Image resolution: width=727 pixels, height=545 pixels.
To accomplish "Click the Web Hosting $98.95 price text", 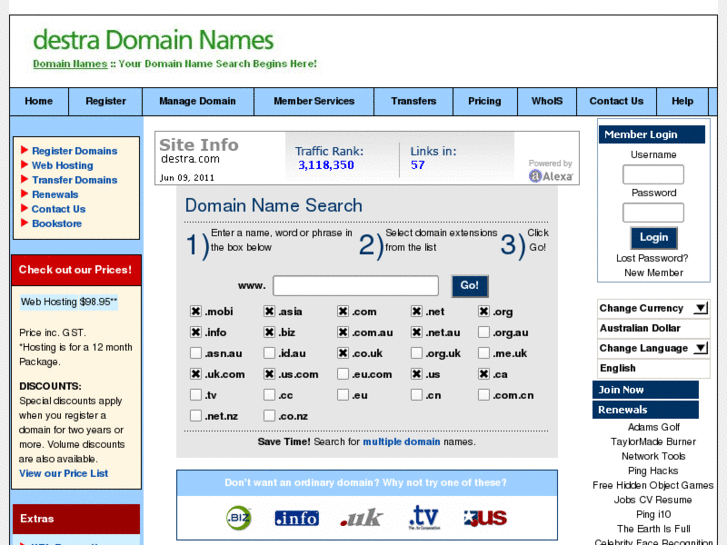I will pos(69,301).
